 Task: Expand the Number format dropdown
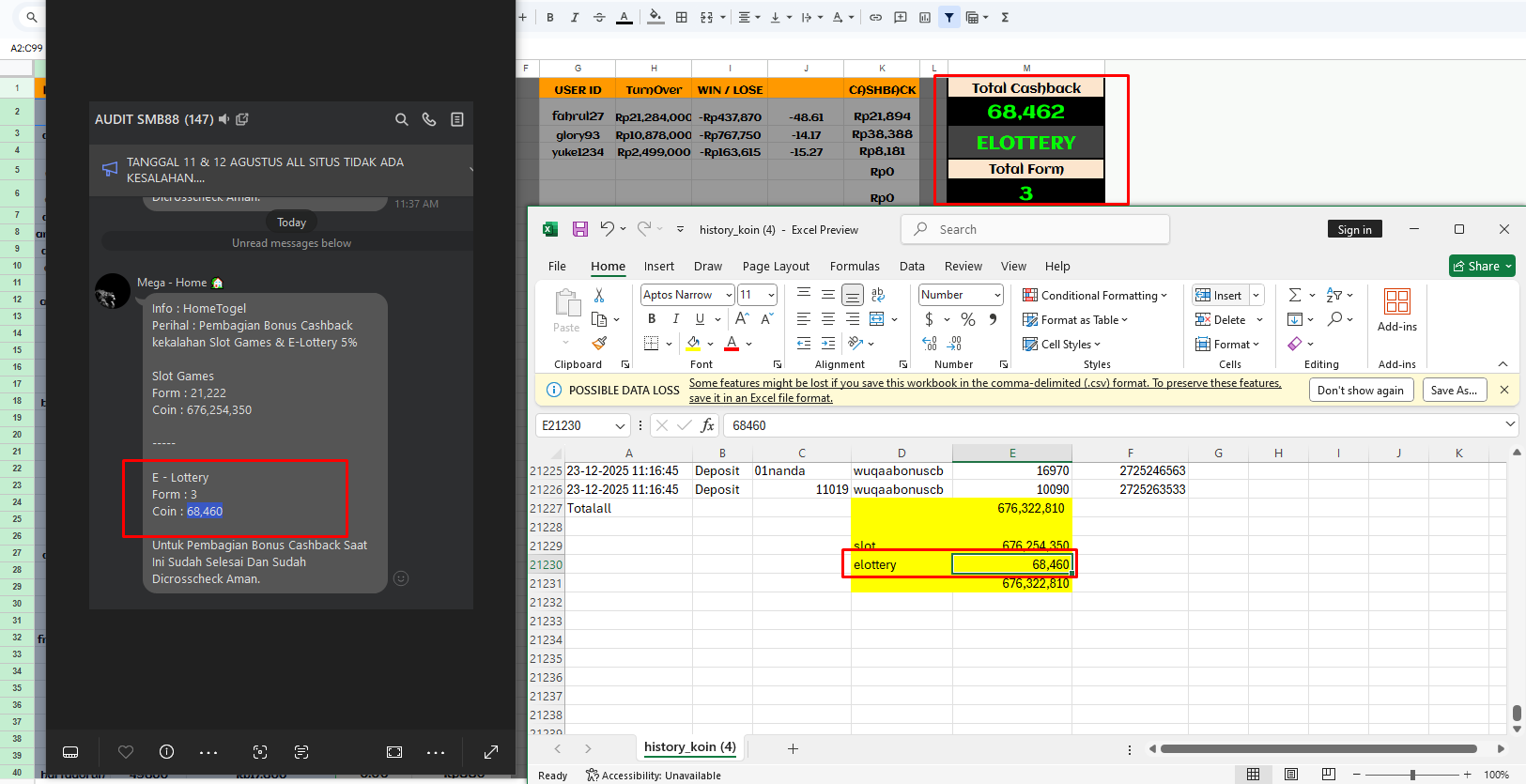[x=996, y=295]
